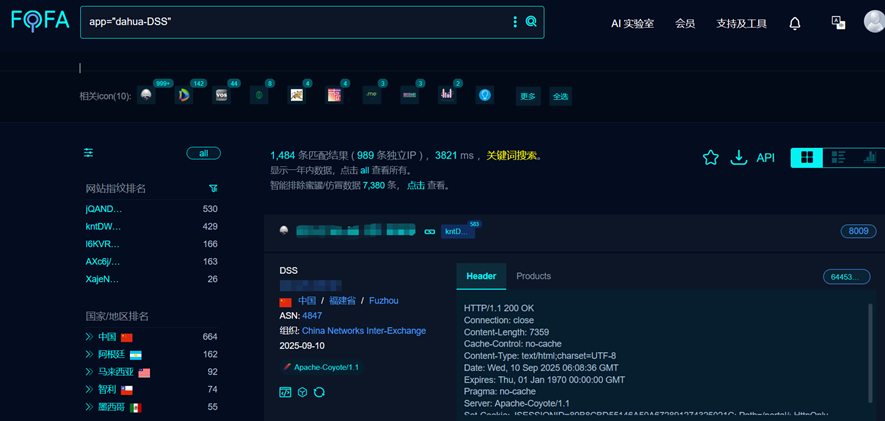Viewport: 885px width, 421px height.
Task: Expand the 中国 country entry
Action: point(89,337)
